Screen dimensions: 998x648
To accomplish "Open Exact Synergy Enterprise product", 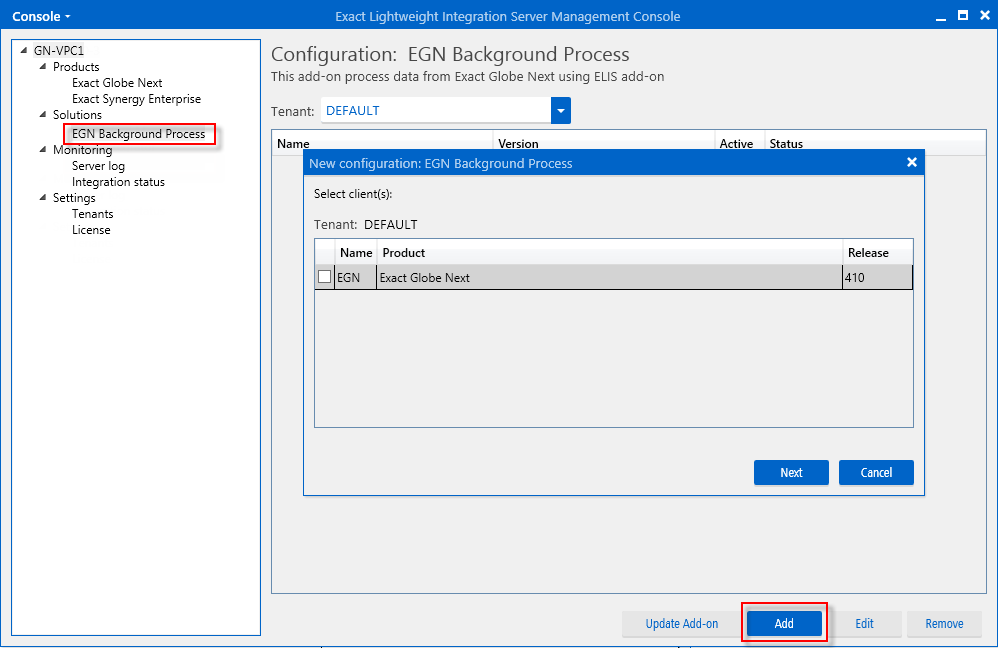I will (136, 99).
